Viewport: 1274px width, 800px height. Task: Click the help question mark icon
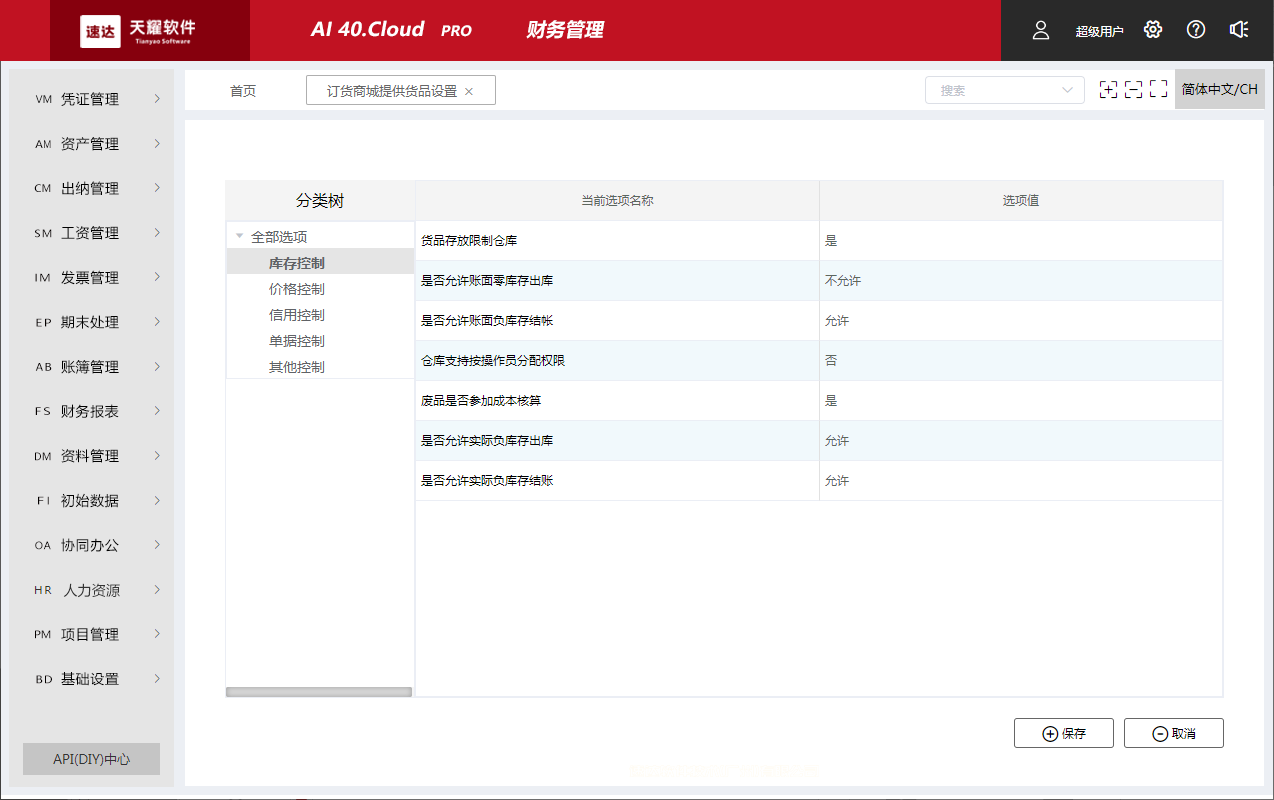click(1195, 30)
